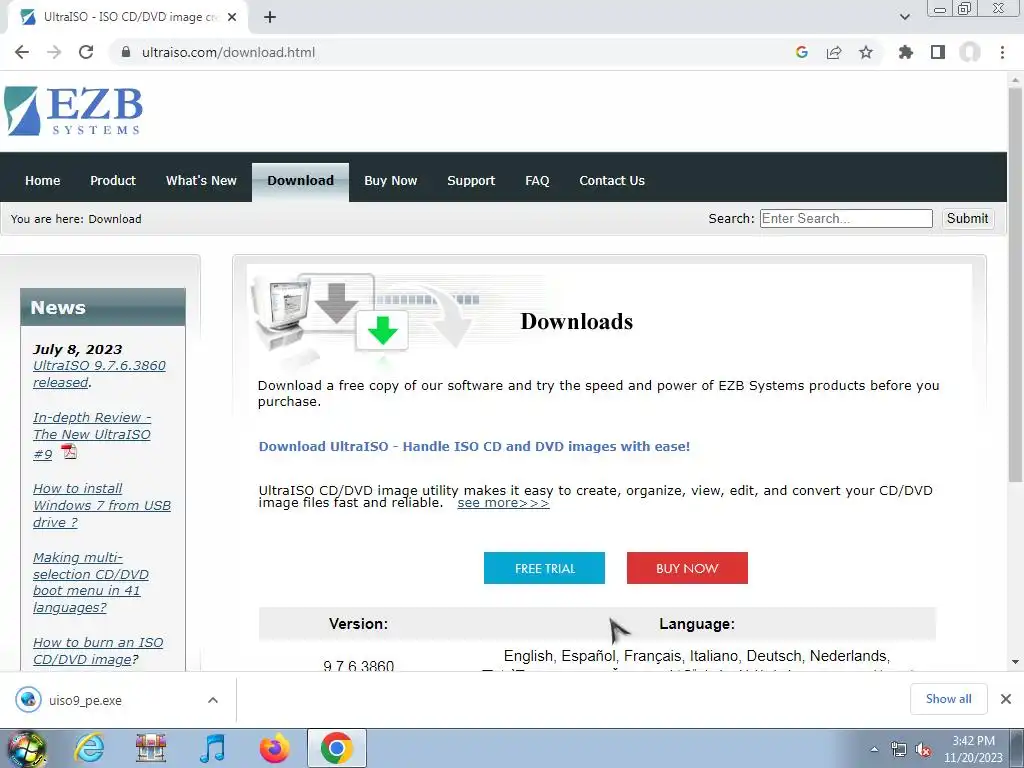
Task: Open the 'see more>>>' link
Action: click(x=503, y=503)
